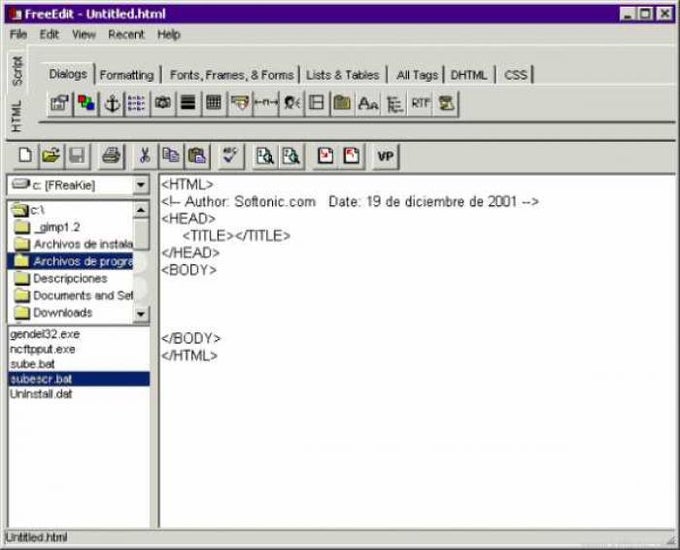Cut the selection with the scissors icon
This screenshot has height=550, width=680.
(x=145, y=155)
